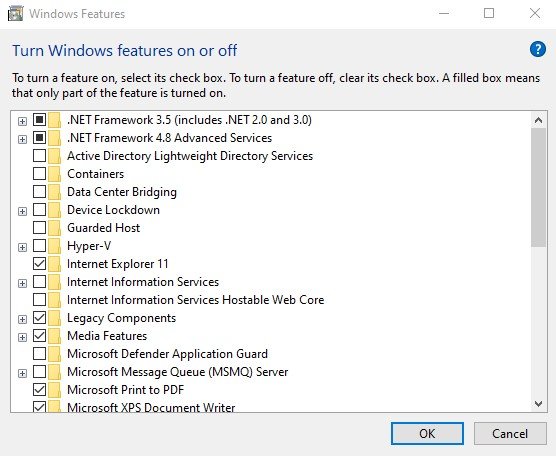Tick the Microsoft Defender Application Guard checkbox
Screen dimensions: 556x456
pos(39,354)
